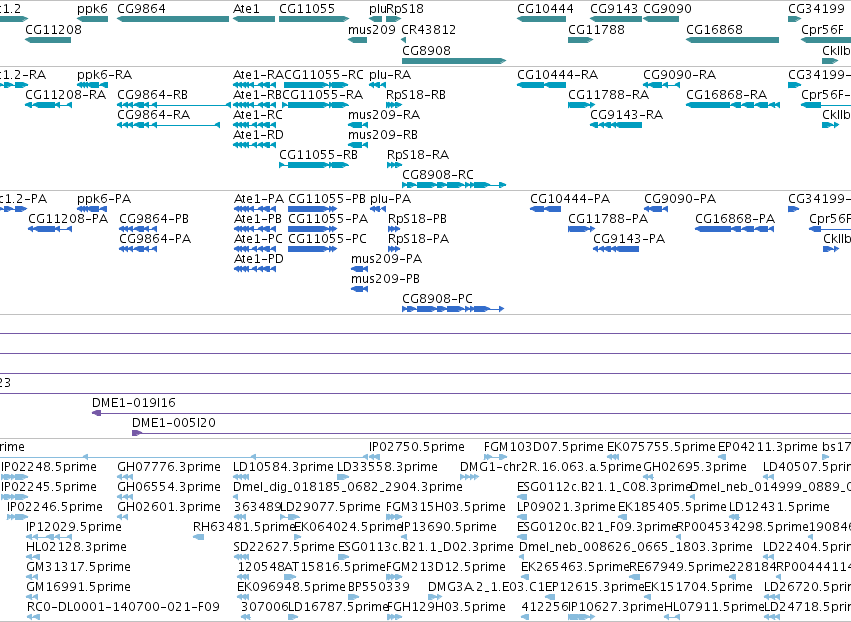Open the CG8908-PC protein feature
The image size is (851, 622).
(453, 309)
